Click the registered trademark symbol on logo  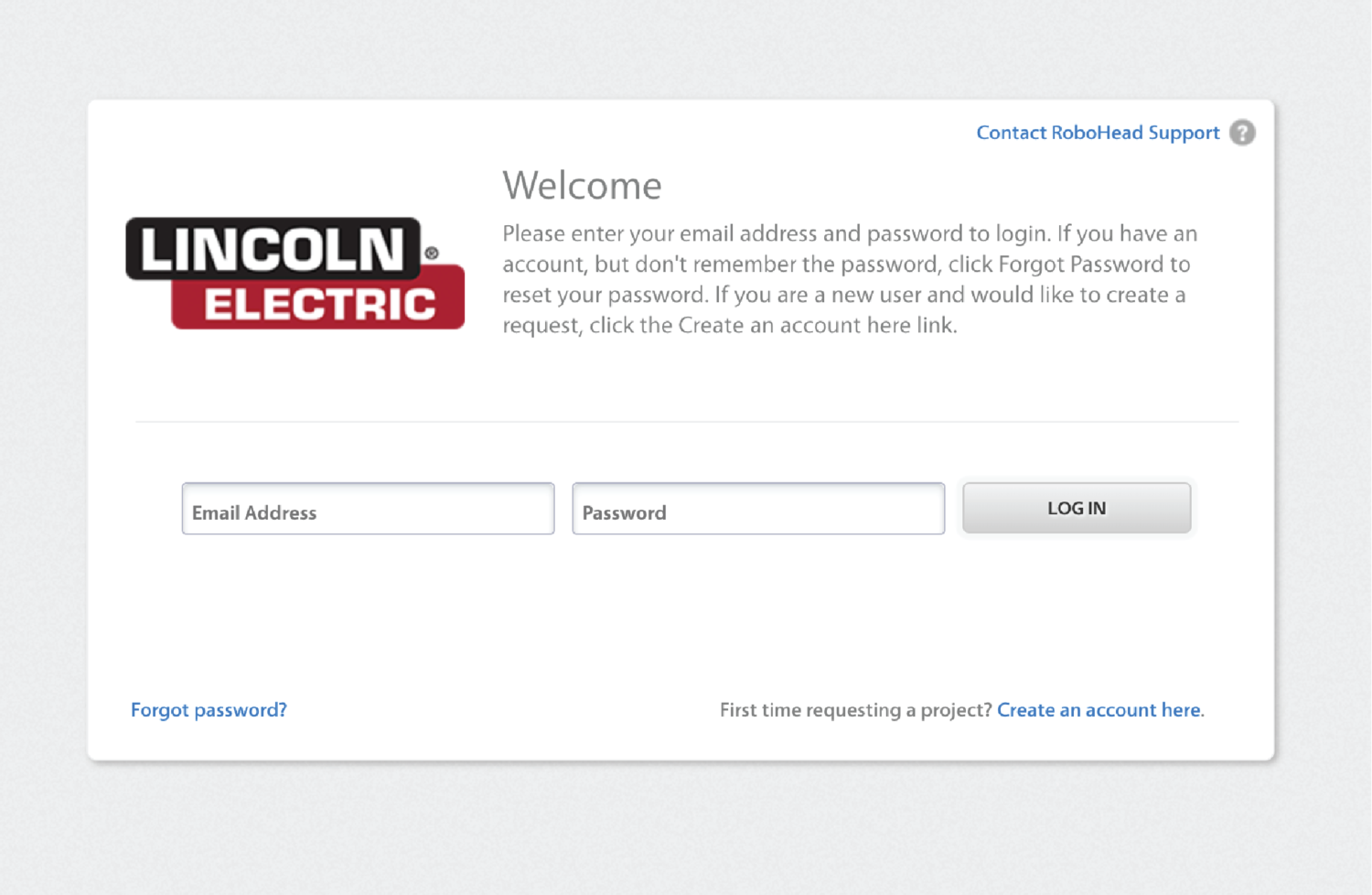[432, 253]
